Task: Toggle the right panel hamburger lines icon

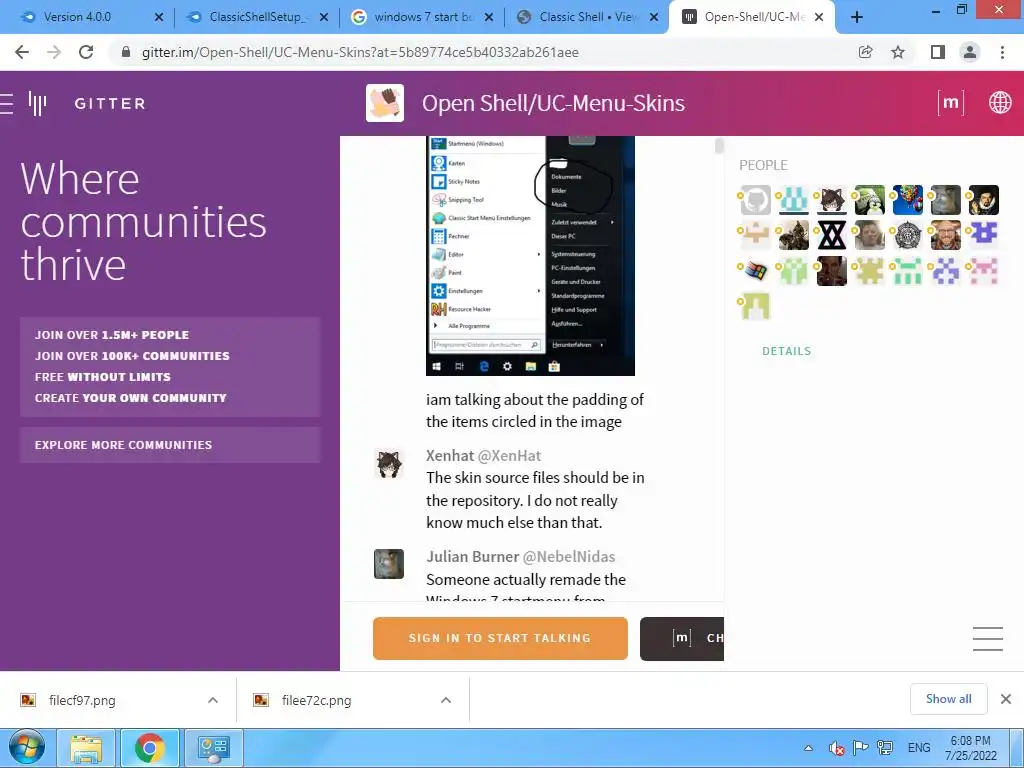Action: click(987, 639)
